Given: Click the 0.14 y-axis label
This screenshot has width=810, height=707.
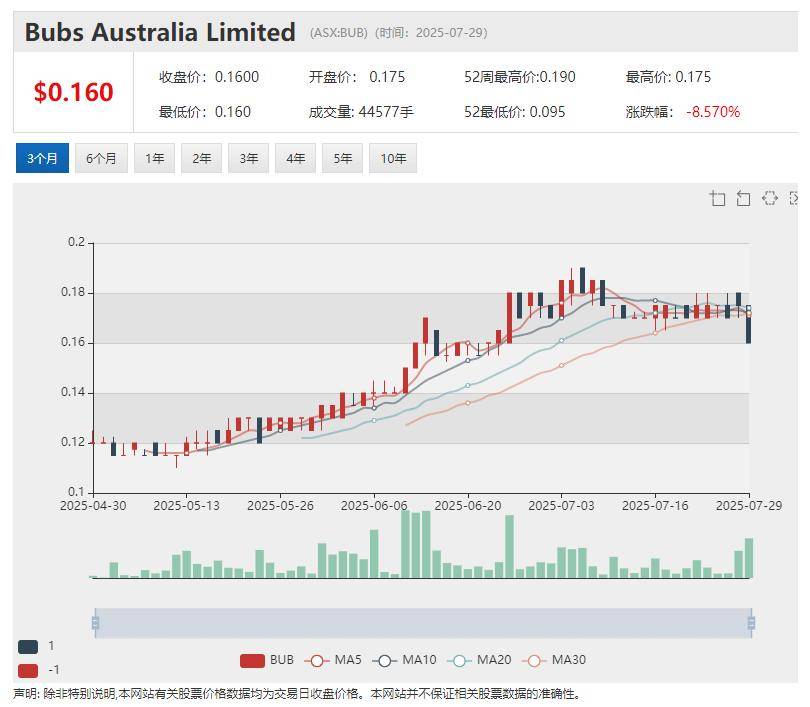Looking at the screenshot, I should click(x=73, y=392).
